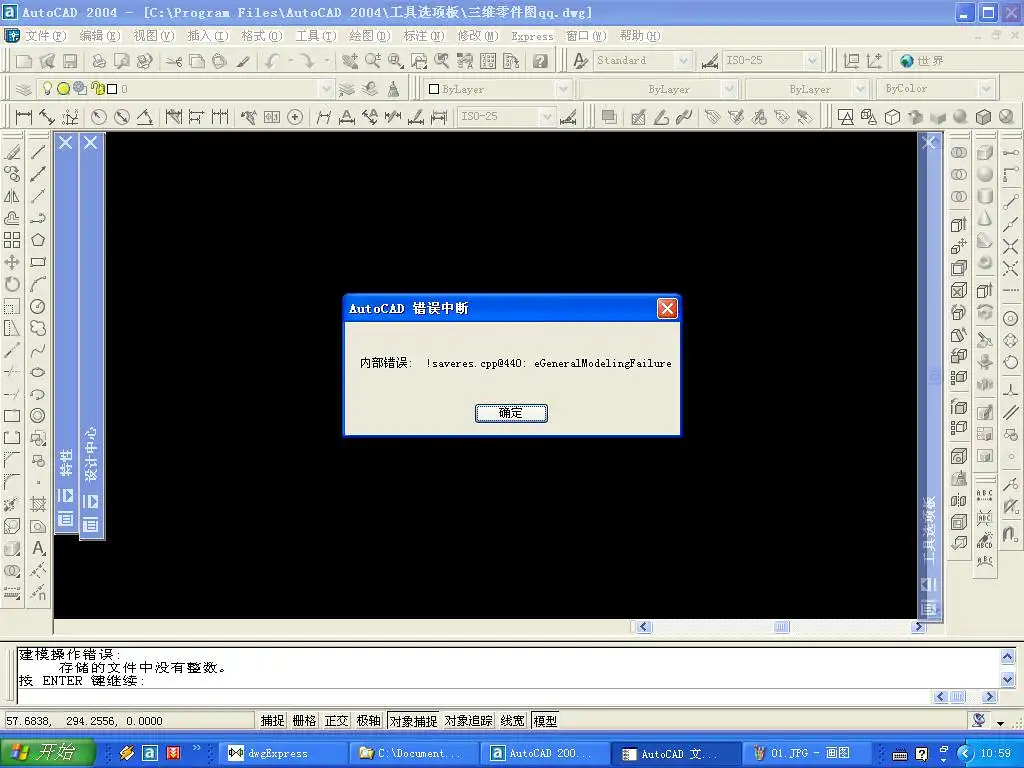1024x768 pixels.
Task: Click the horizontal drawing scrollbar thumb
Action: coord(782,627)
